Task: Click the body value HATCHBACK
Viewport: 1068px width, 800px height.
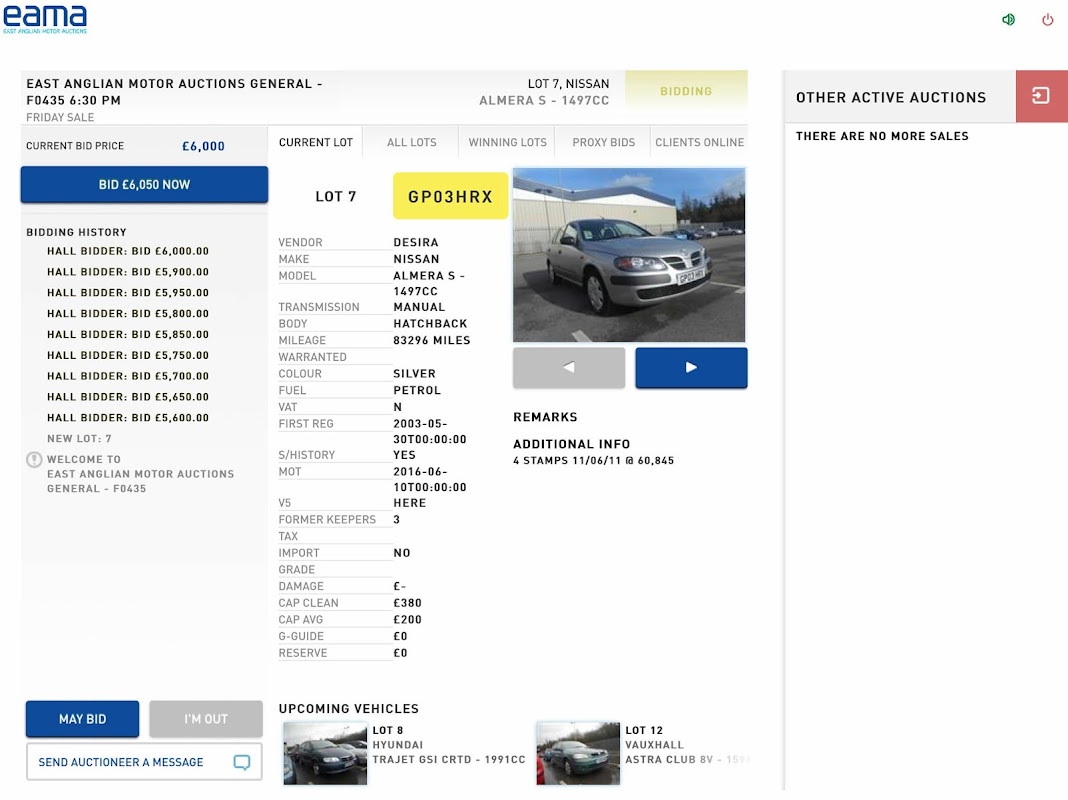Action: [x=430, y=323]
